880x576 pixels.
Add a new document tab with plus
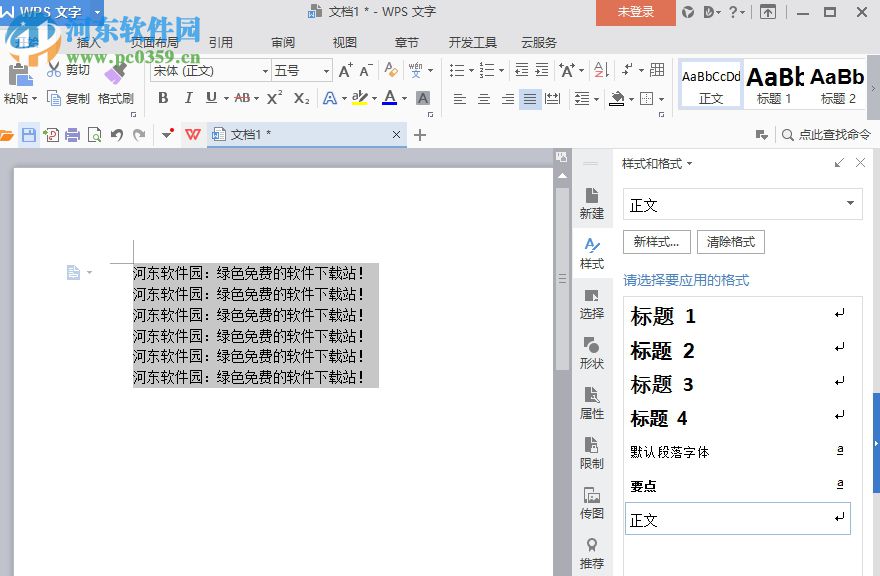[x=420, y=135]
